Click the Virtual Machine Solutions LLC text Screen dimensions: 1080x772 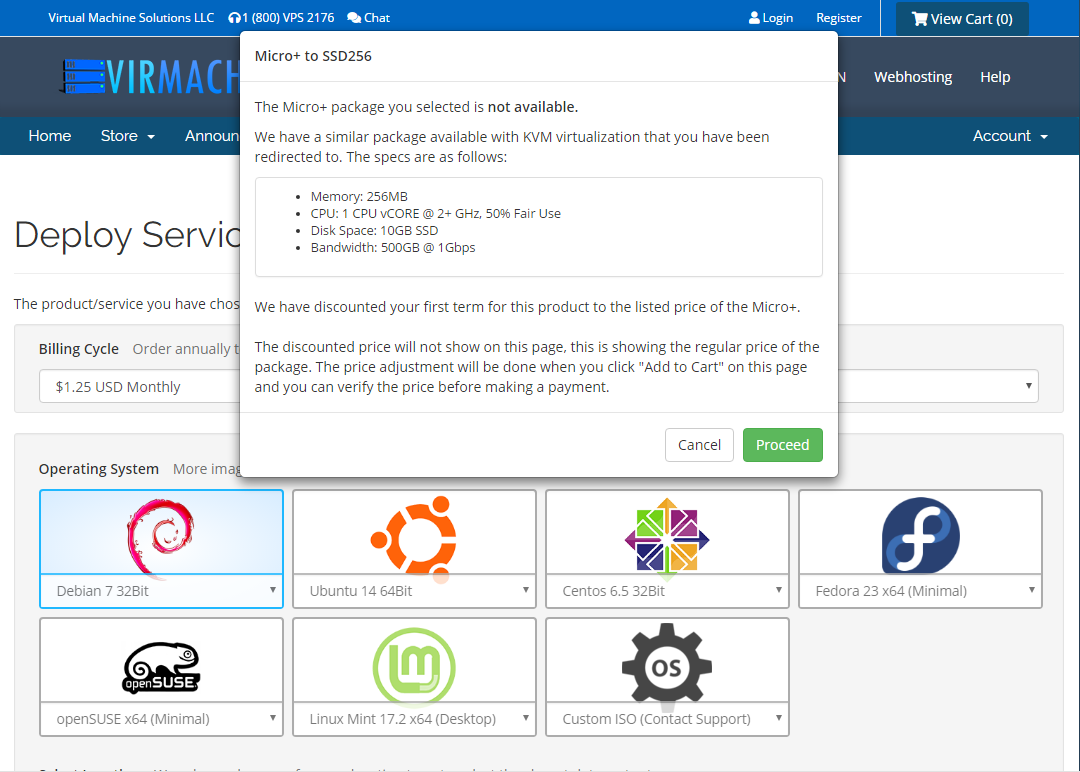tap(131, 18)
